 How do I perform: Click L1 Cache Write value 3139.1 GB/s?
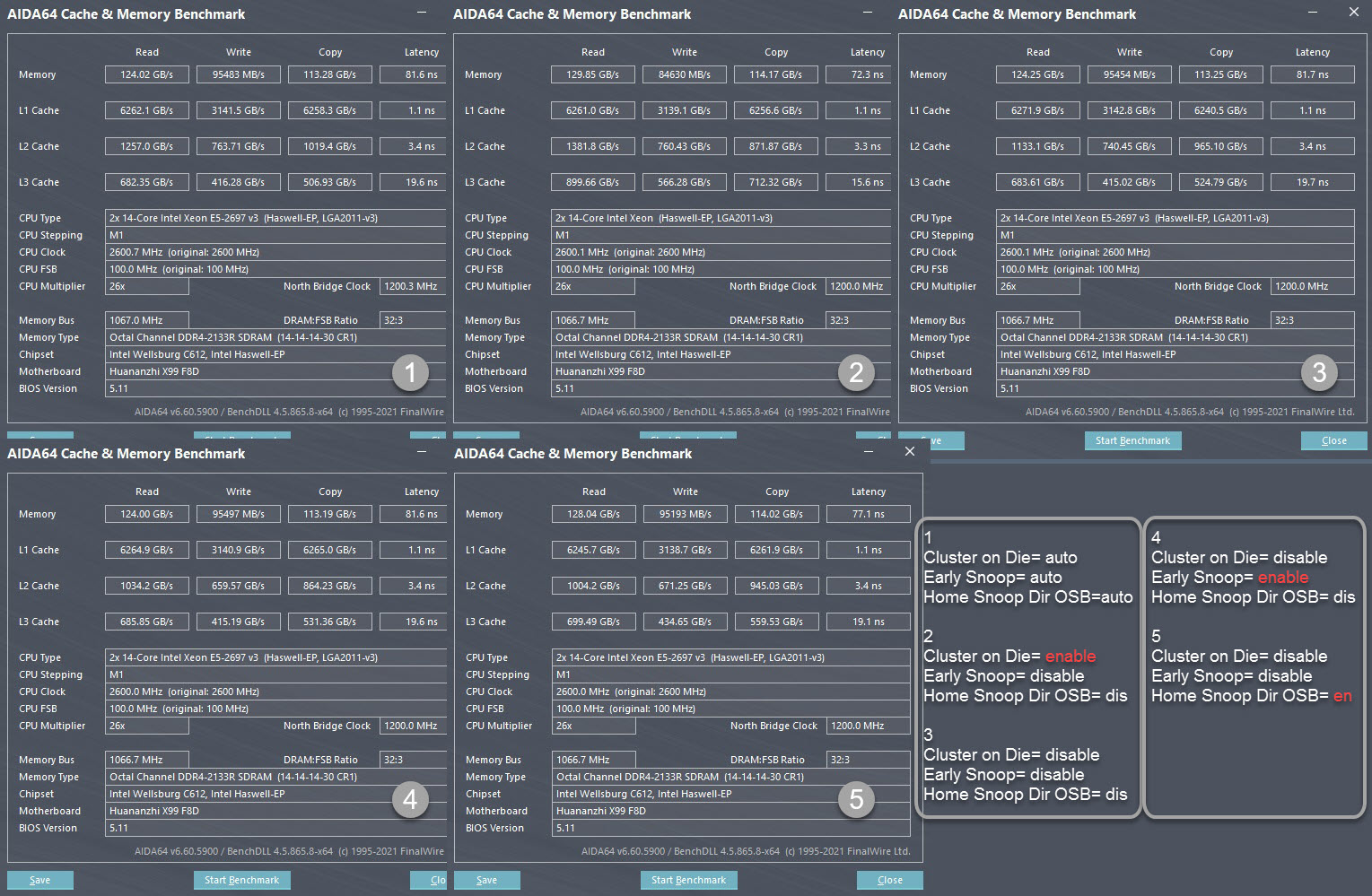pyautogui.click(x=685, y=110)
